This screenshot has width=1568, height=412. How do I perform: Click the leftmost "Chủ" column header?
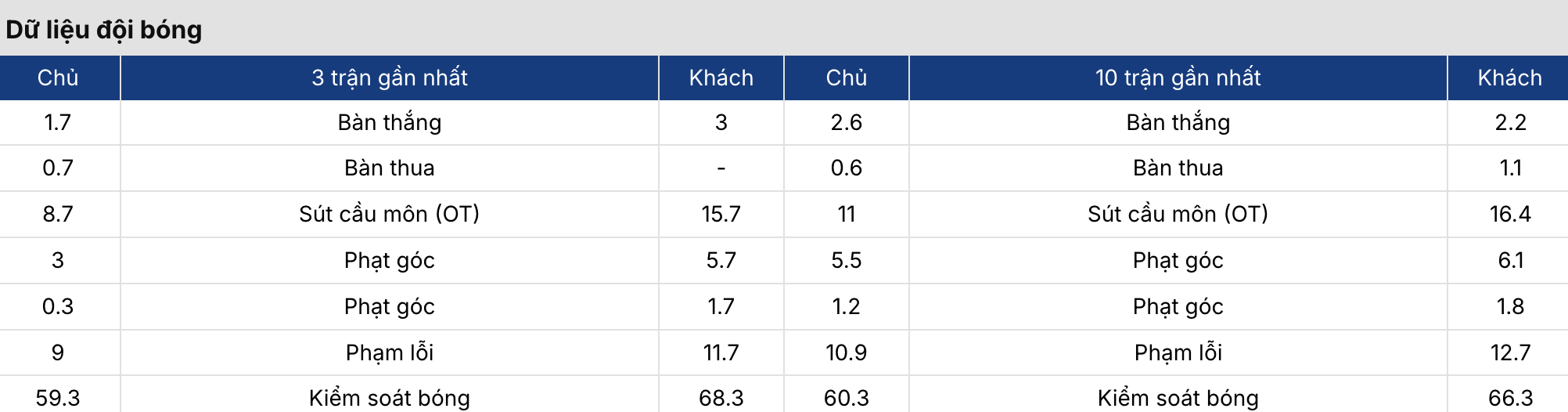[x=58, y=78]
